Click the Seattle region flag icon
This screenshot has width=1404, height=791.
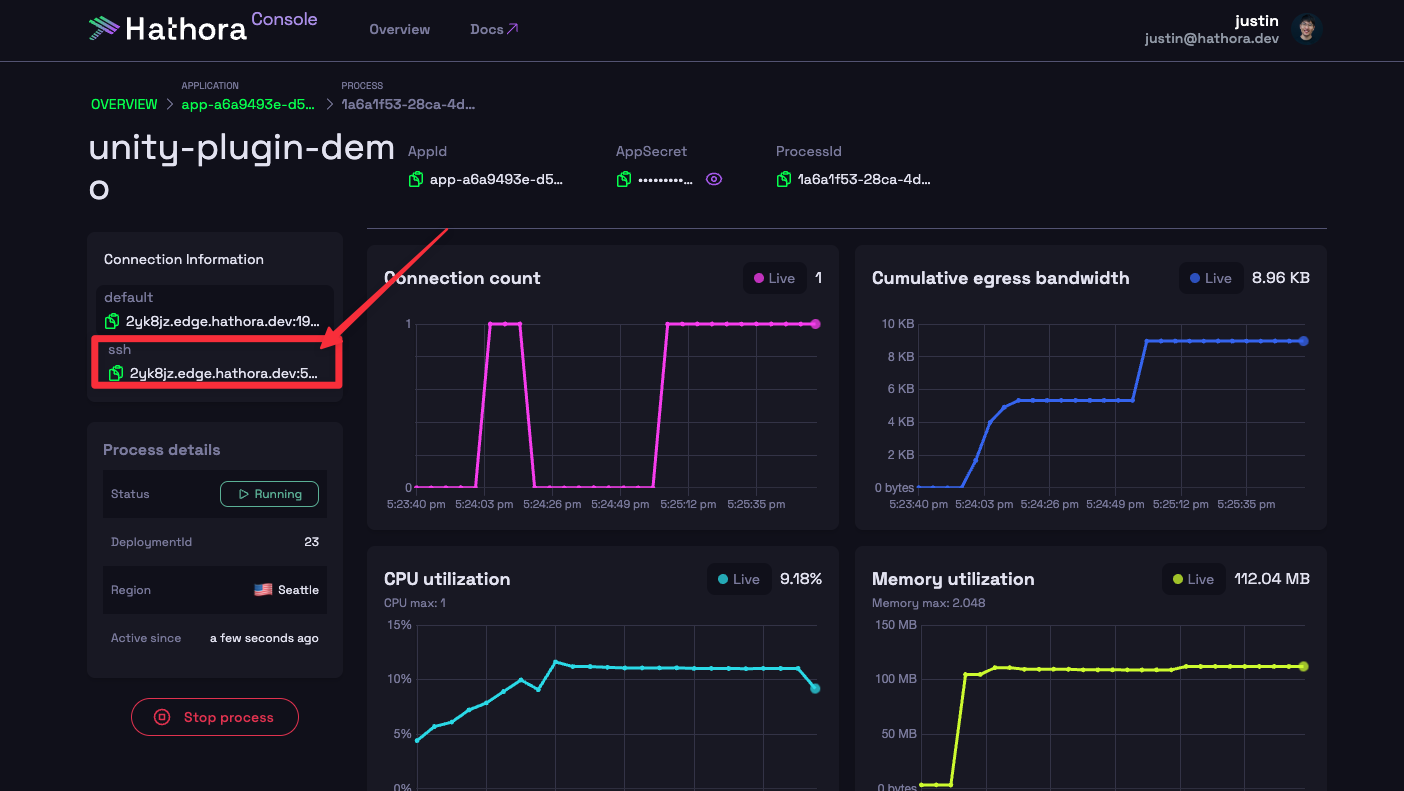tap(263, 590)
